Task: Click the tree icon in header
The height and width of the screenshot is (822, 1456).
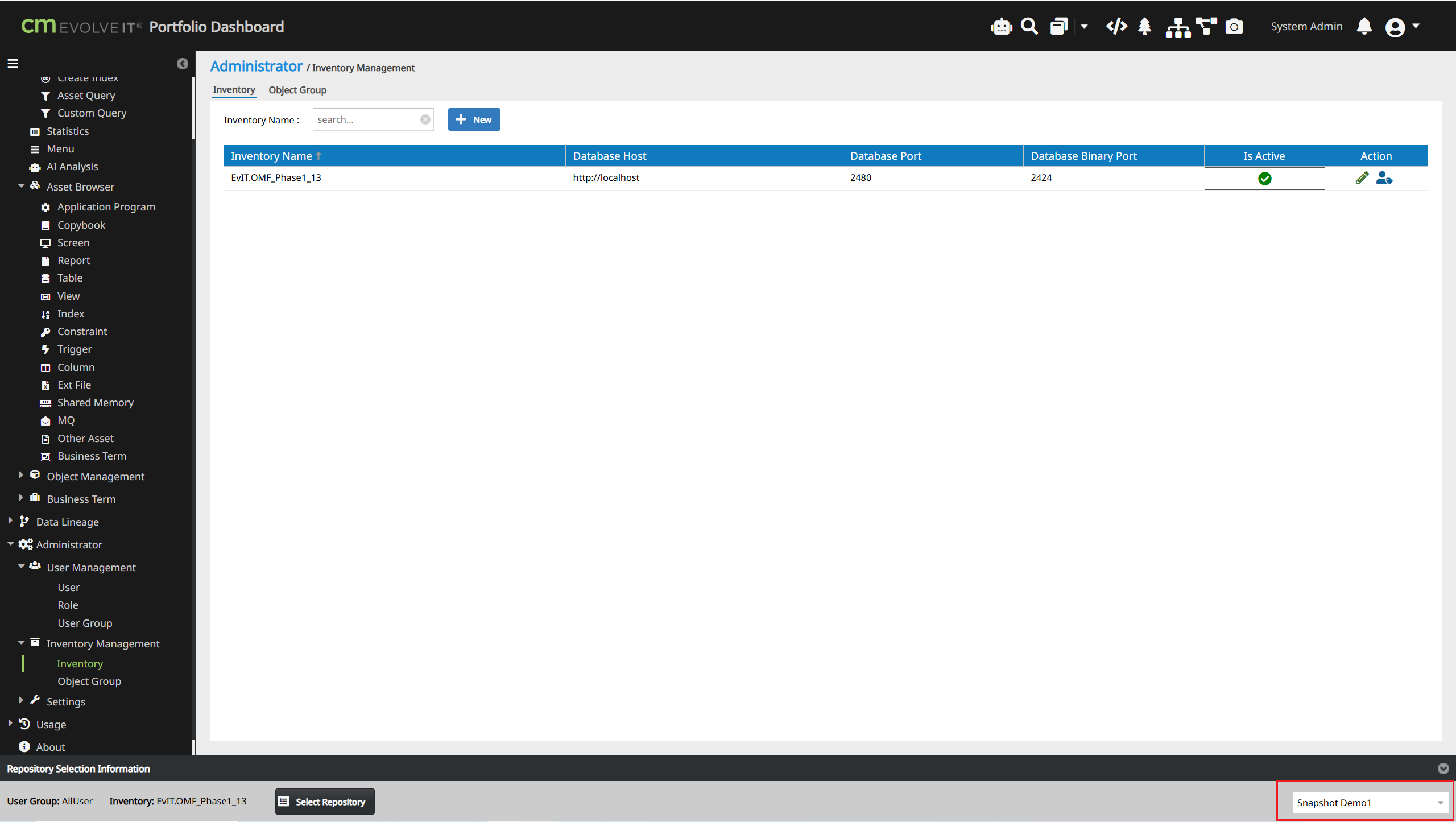Action: [x=1145, y=27]
